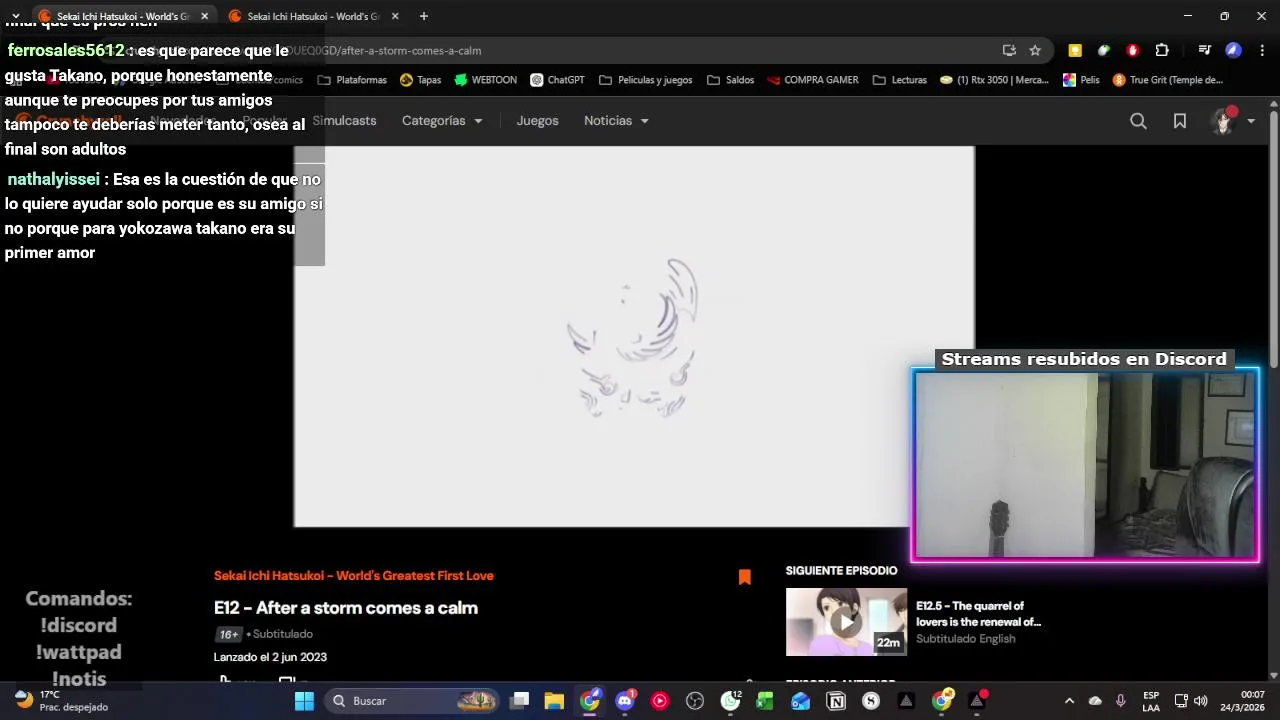Open the volume speaker tray icon
The image size is (1280, 720).
[1200, 701]
